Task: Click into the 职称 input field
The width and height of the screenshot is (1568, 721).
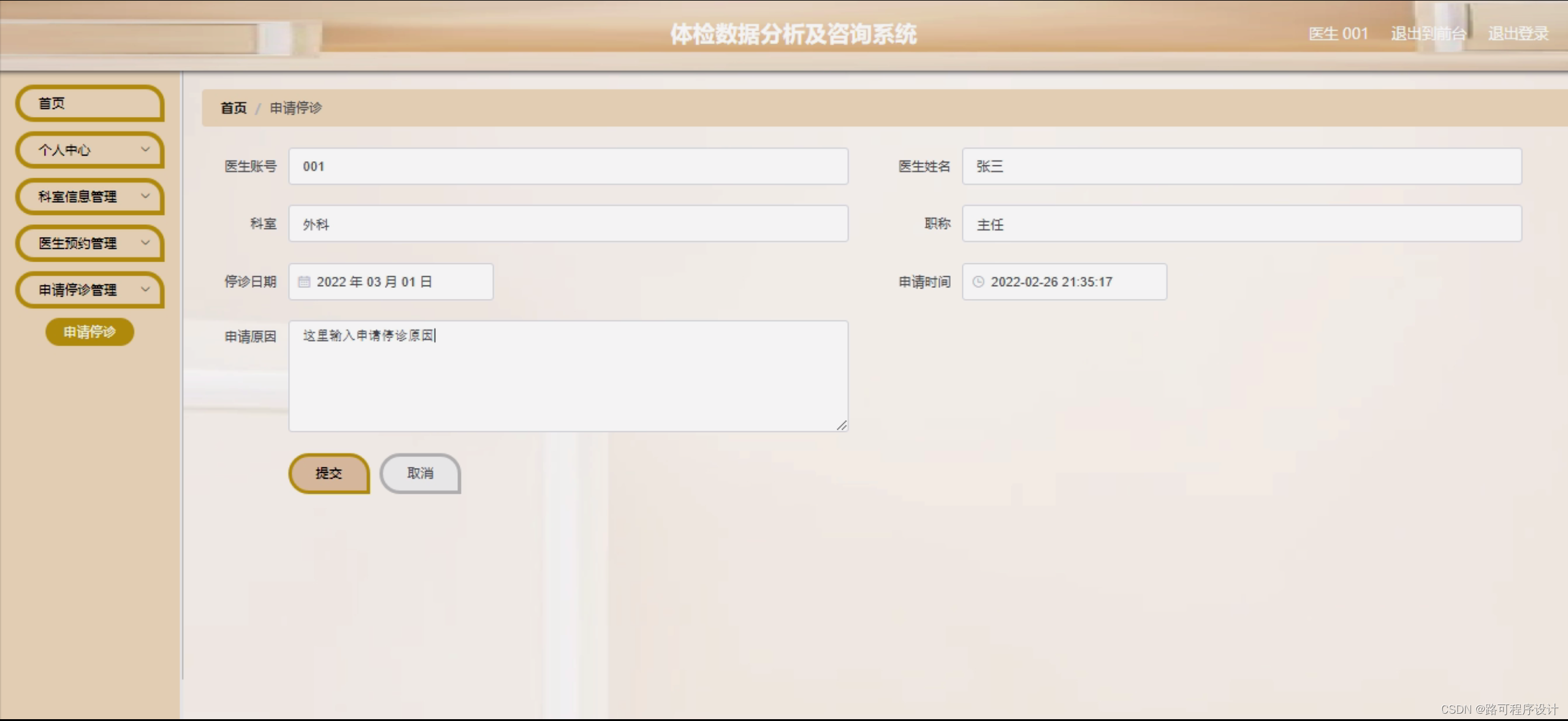Action: tap(1241, 224)
